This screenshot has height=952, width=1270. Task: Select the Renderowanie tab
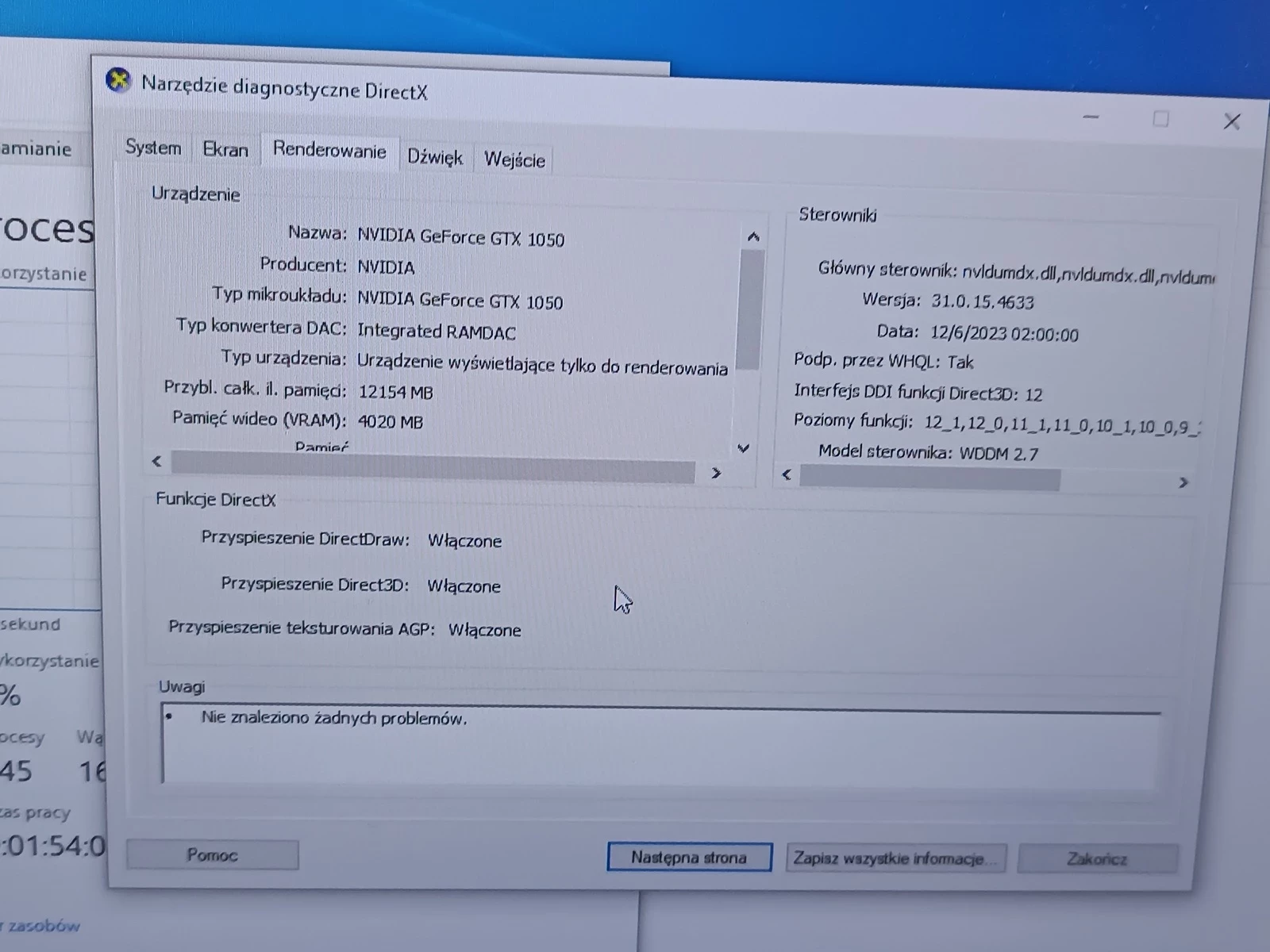click(x=329, y=151)
